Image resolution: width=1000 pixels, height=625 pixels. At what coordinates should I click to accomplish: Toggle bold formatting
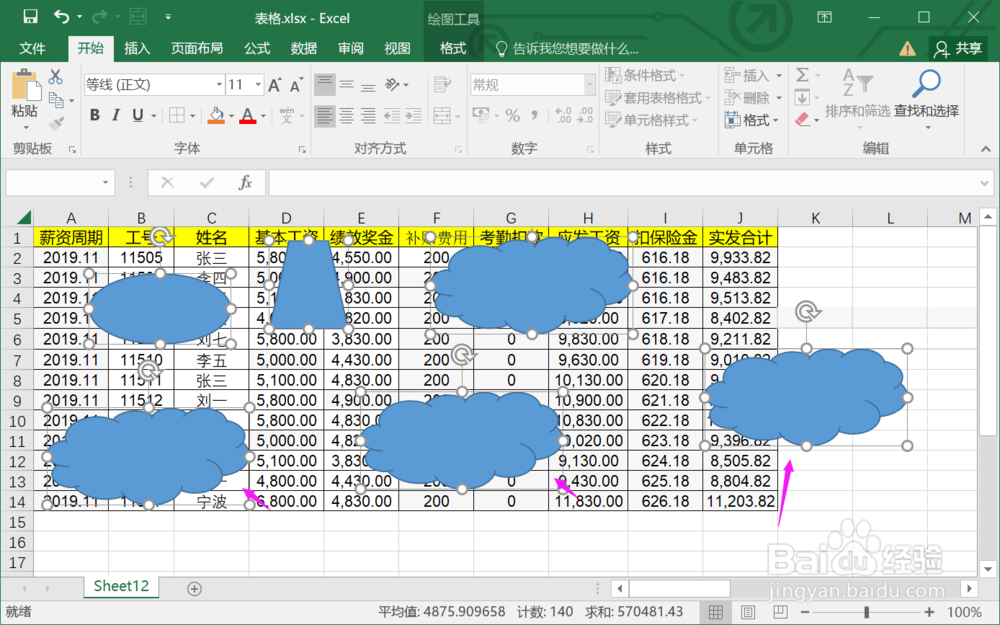(94, 115)
